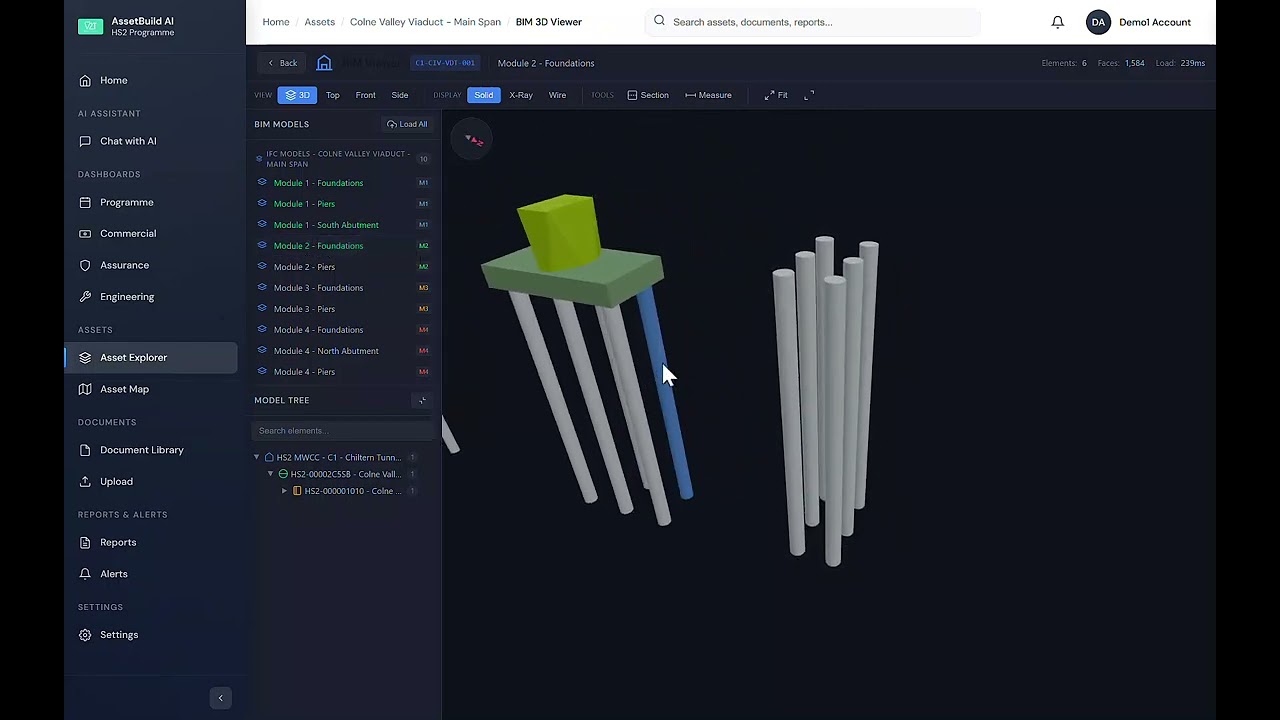Switch to 3D view mode
Screen dimensions: 1280x720
[297, 95]
